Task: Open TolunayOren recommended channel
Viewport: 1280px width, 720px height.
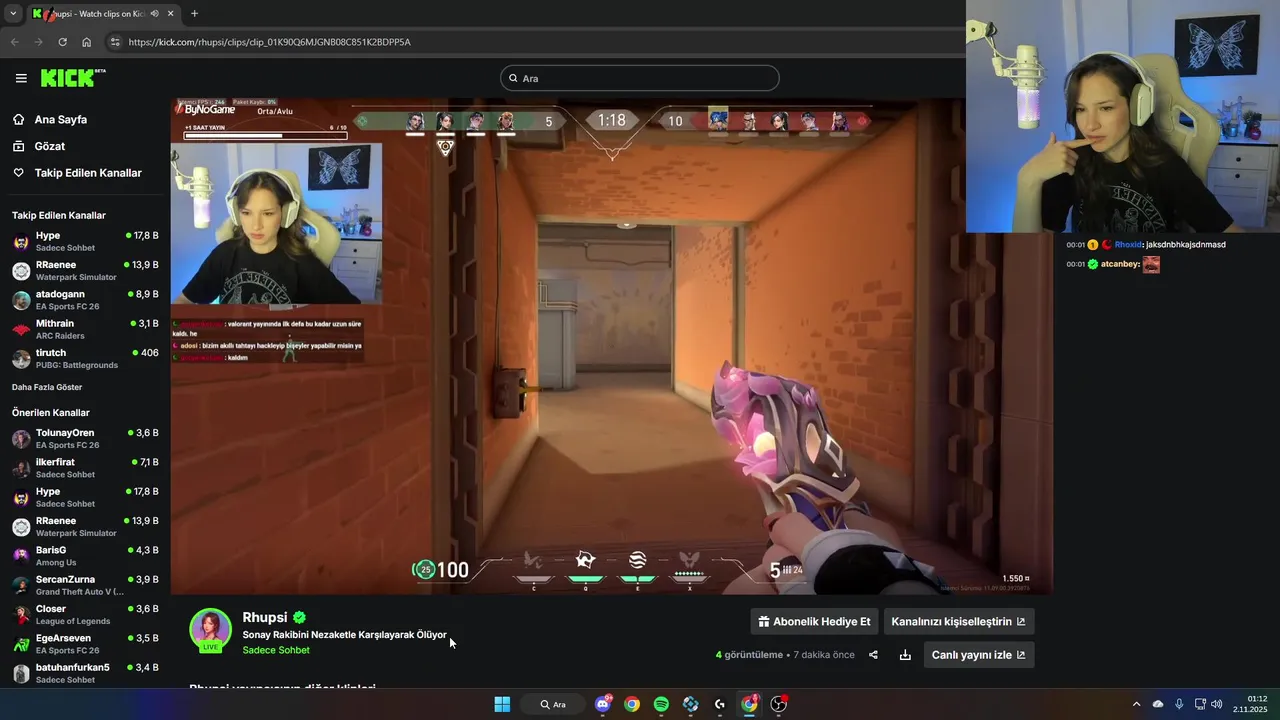Action: coord(85,439)
